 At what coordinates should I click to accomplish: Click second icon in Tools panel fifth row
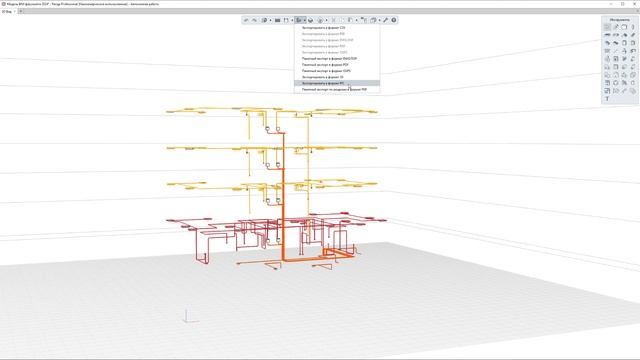click(x=616, y=59)
